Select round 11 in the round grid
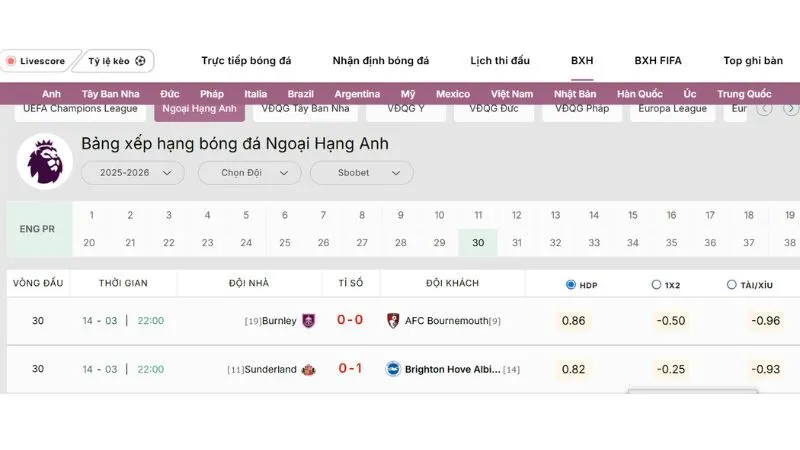This screenshot has width=800, height=450. (x=478, y=215)
